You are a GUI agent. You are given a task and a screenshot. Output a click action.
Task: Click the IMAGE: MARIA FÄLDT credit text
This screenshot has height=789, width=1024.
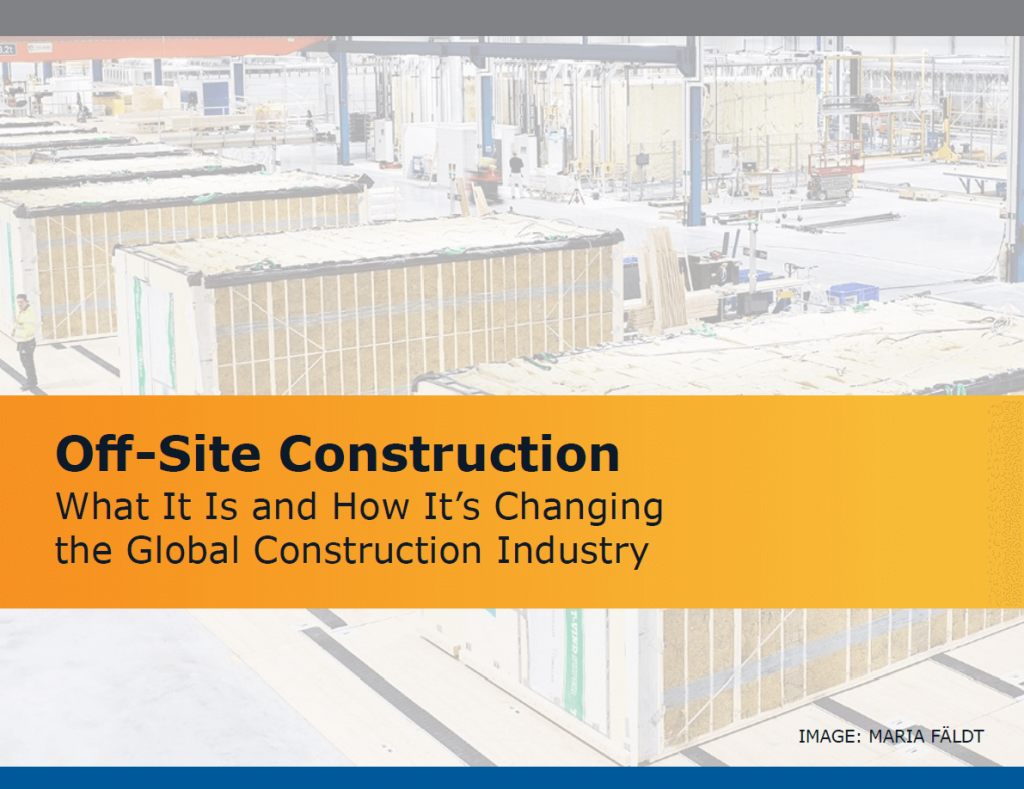pyautogui.click(x=891, y=733)
